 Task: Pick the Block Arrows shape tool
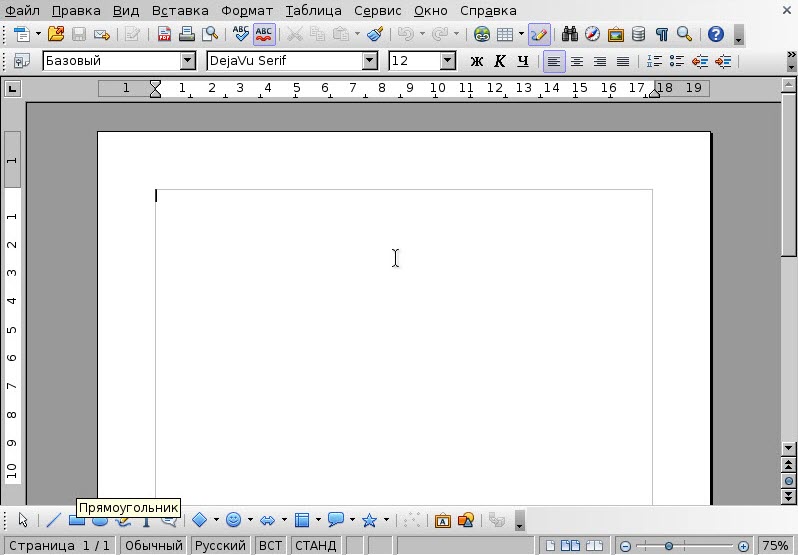(x=267, y=520)
